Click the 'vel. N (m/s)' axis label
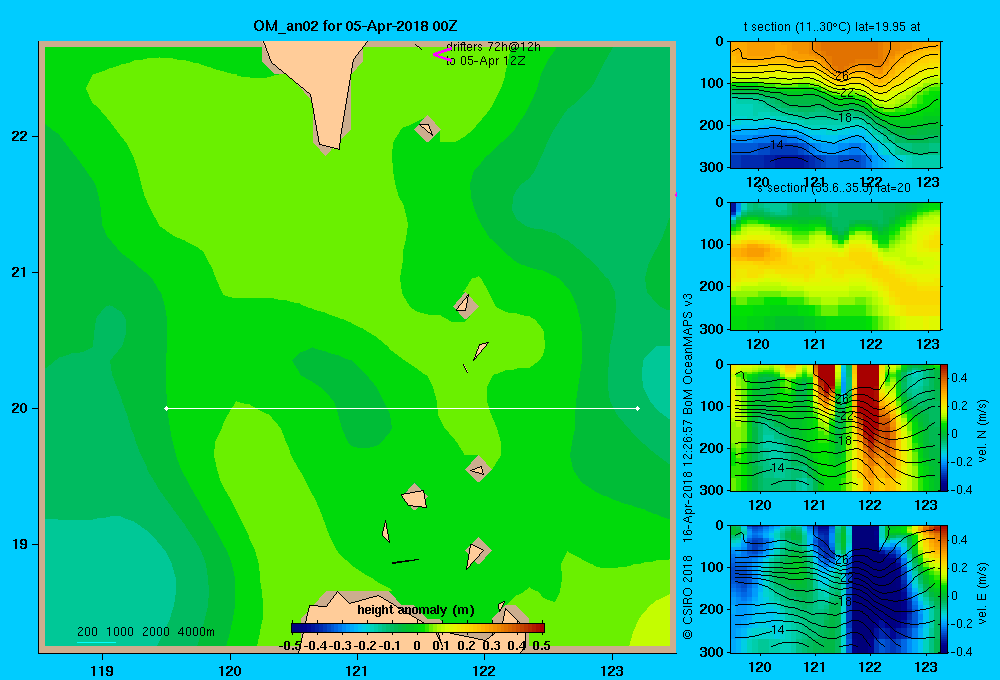This screenshot has height=680, width=1000. point(982,431)
